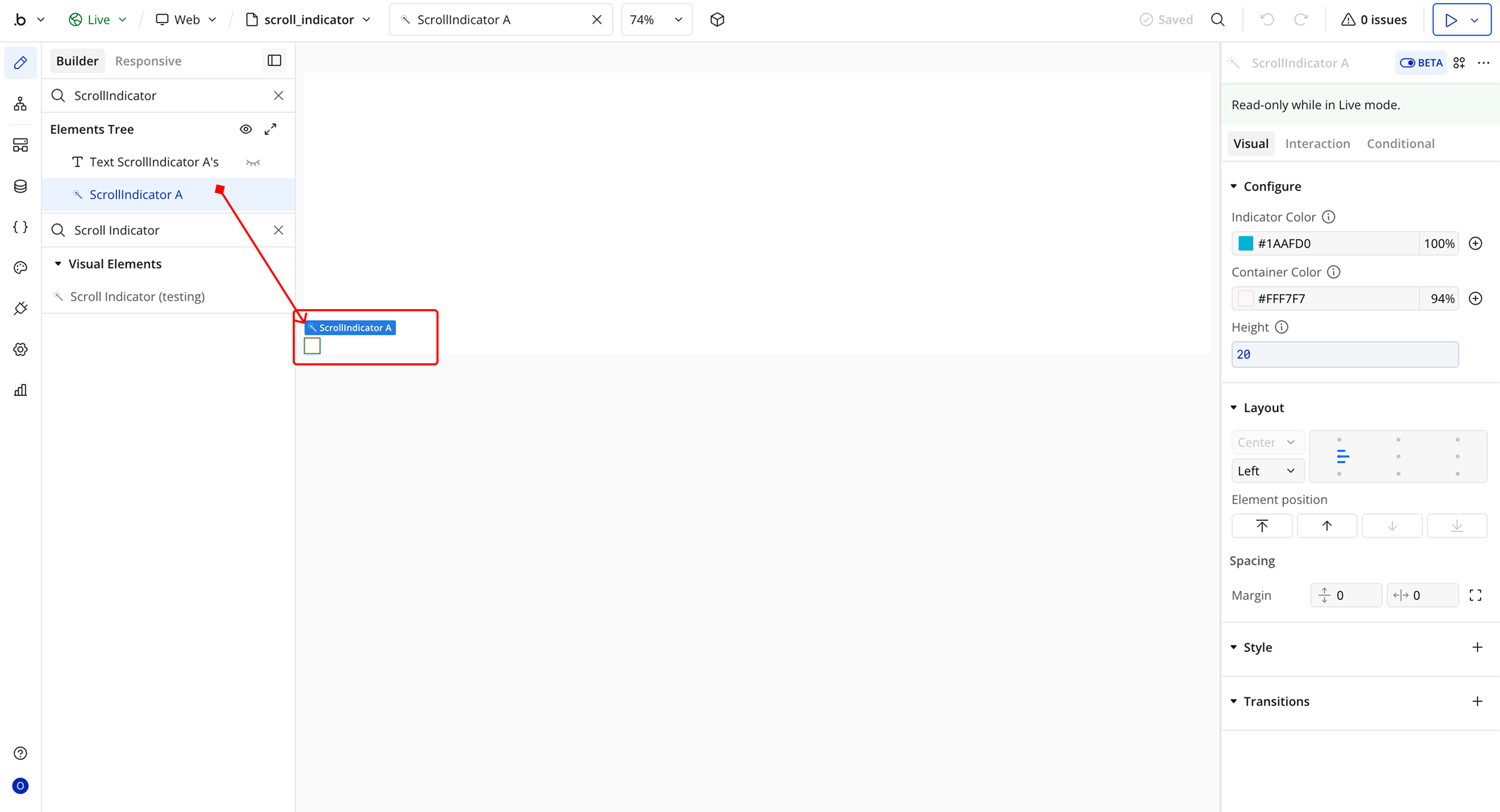The height and width of the screenshot is (812, 1500).
Task: Click the 3D view cube icon
Action: click(717, 20)
